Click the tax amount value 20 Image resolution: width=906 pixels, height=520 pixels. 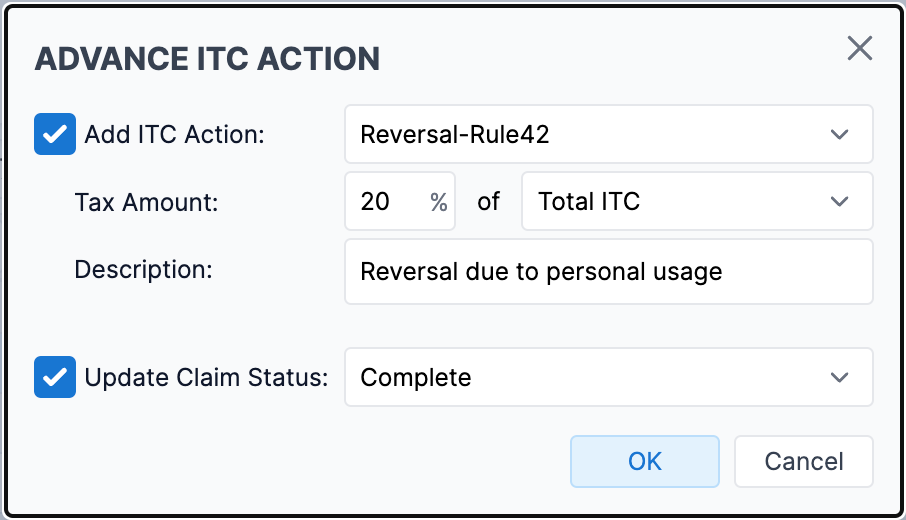(376, 201)
